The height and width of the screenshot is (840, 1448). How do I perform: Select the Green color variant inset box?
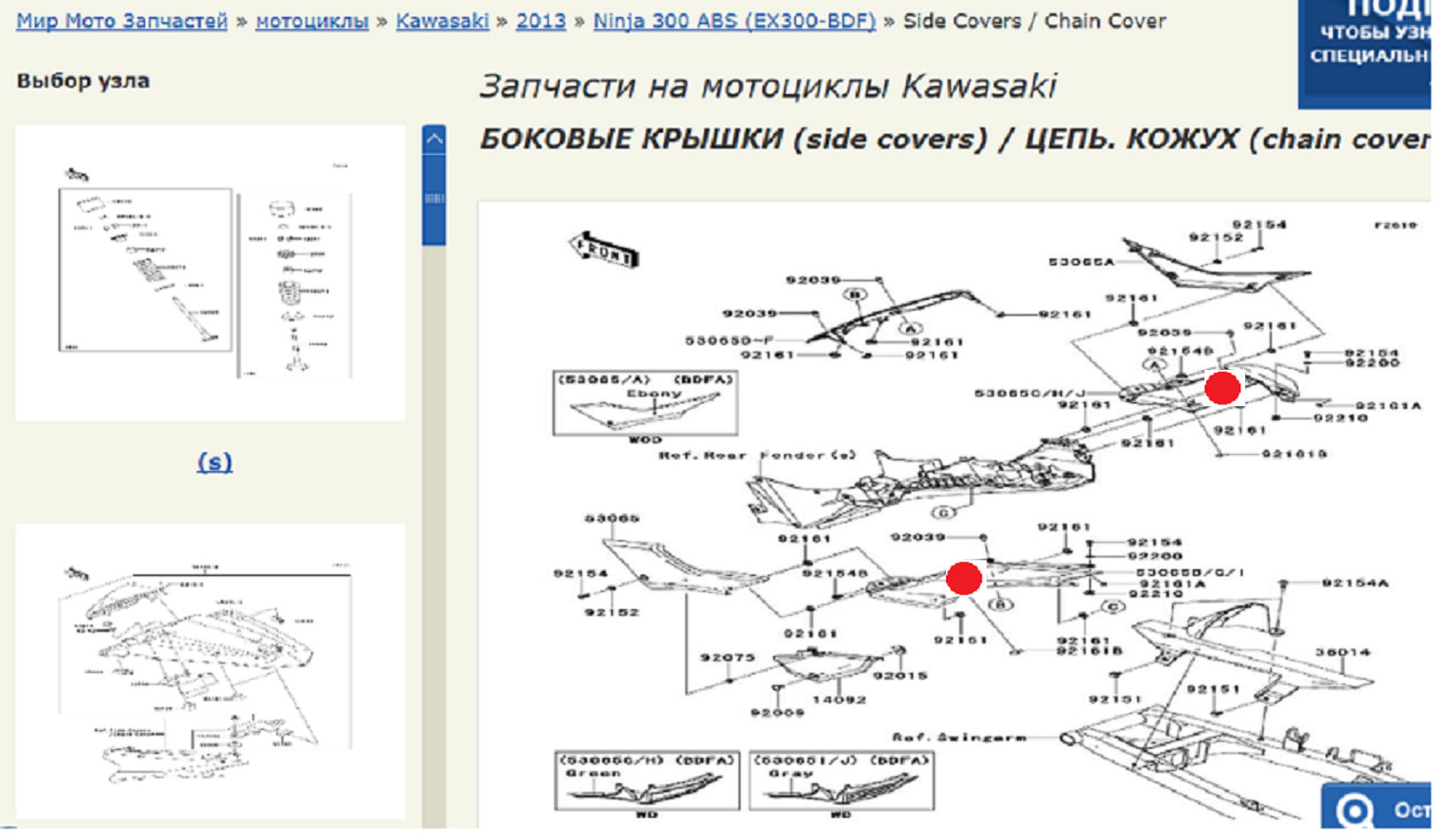(647, 780)
